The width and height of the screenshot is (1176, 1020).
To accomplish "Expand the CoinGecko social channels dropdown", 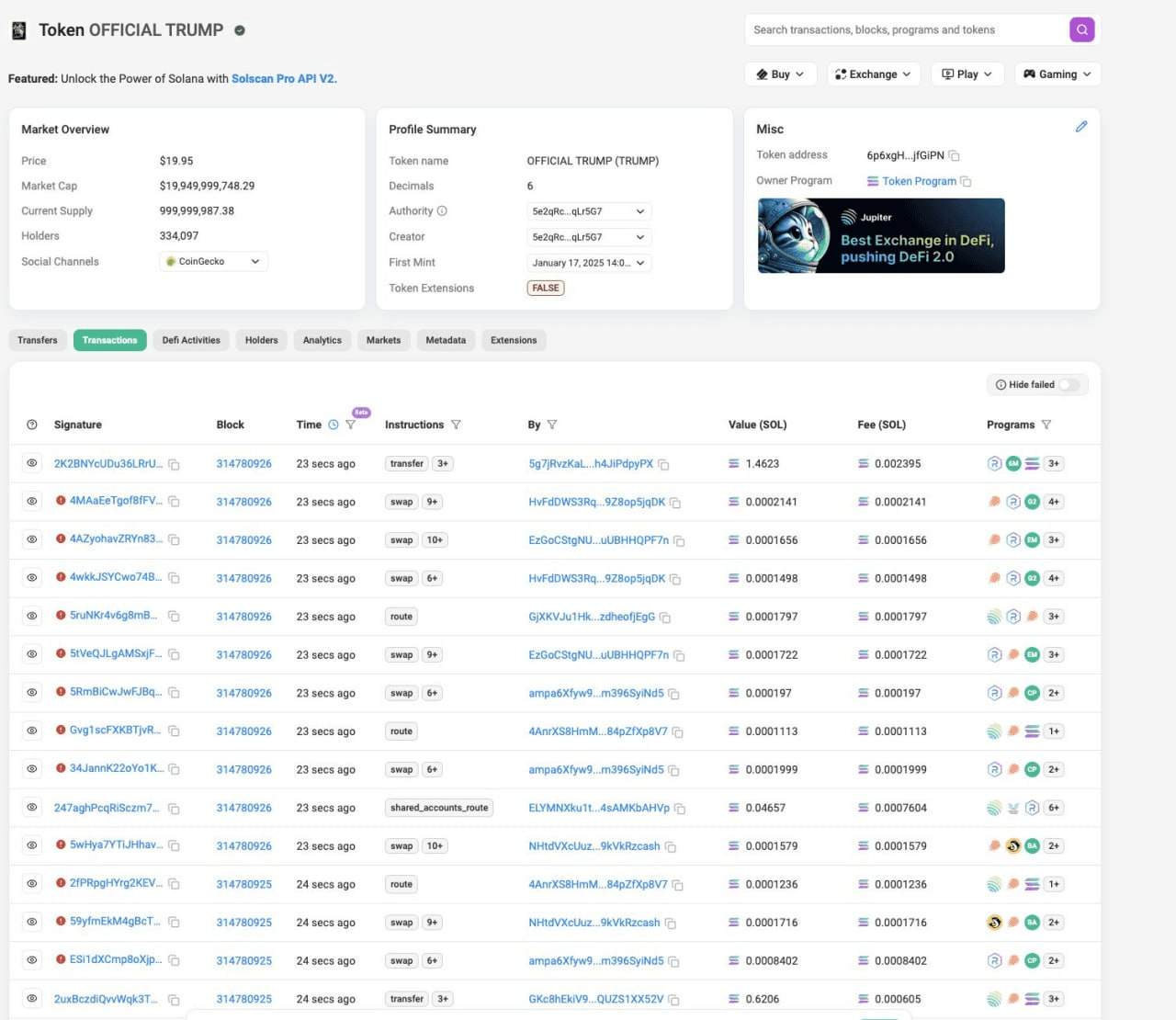I will [213, 262].
